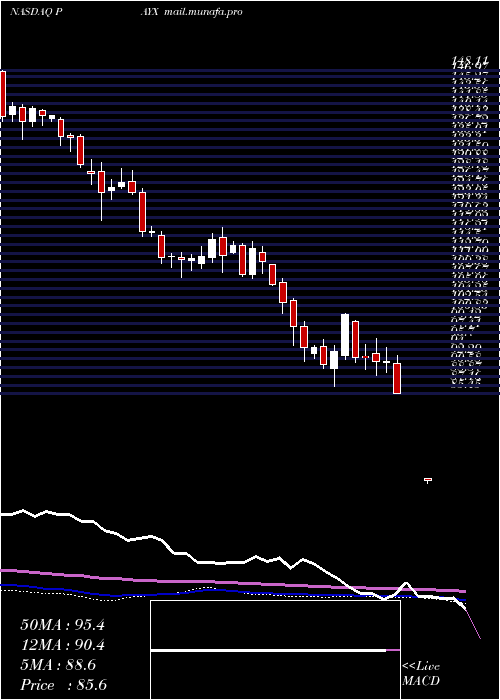Click the 5MA : 88.6 label
Image resolution: width=500 pixels, height=700 pixels.
[x=58, y=665]
